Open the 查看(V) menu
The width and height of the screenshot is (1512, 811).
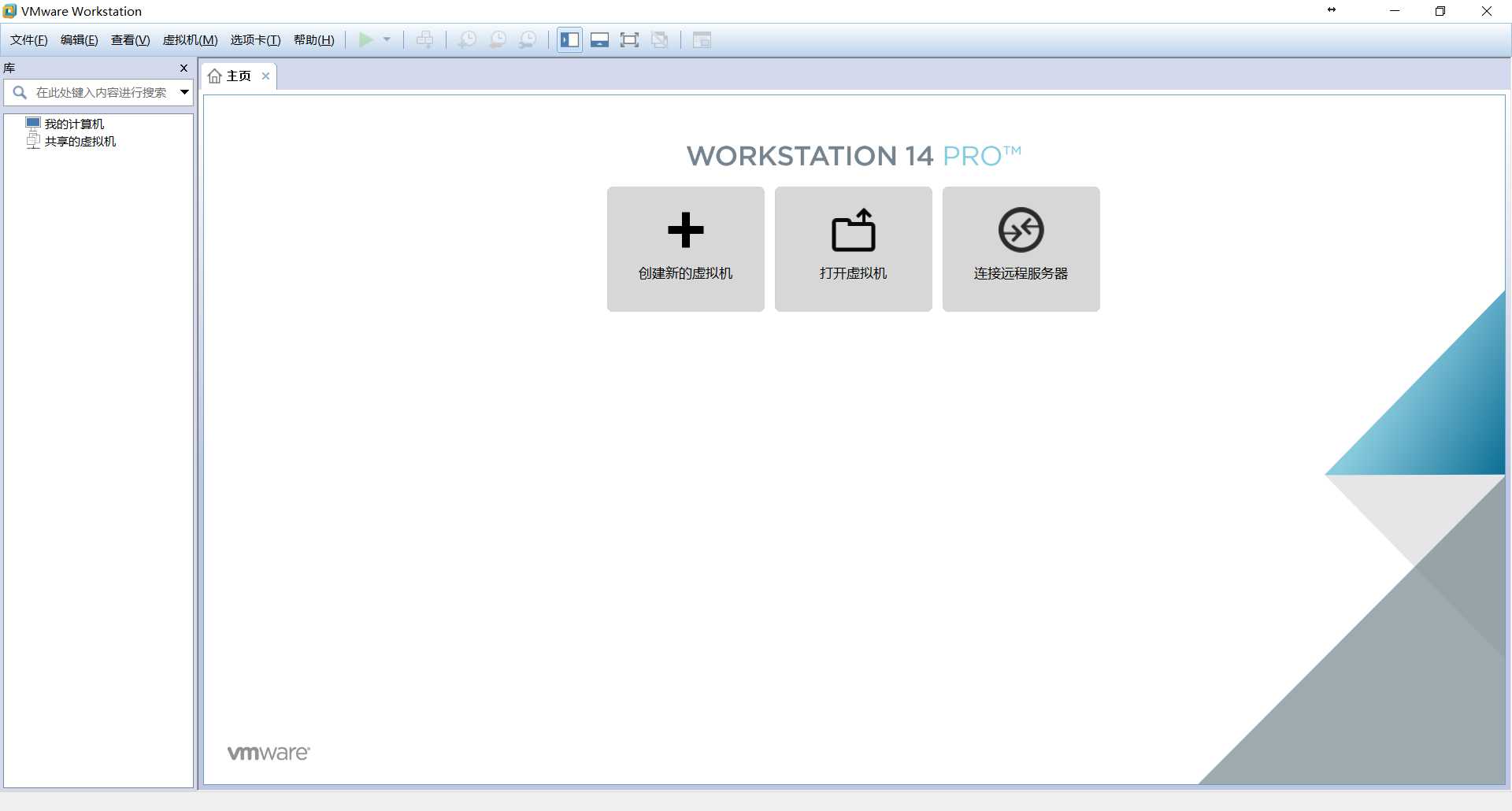click(x=130, y=40)
